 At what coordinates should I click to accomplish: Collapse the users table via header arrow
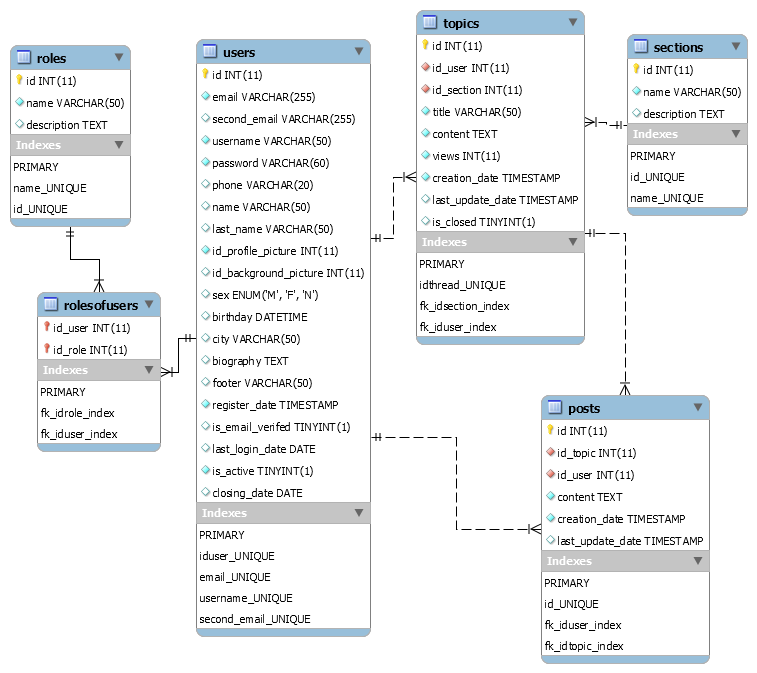pyautogui.click(x=359, y=51)
